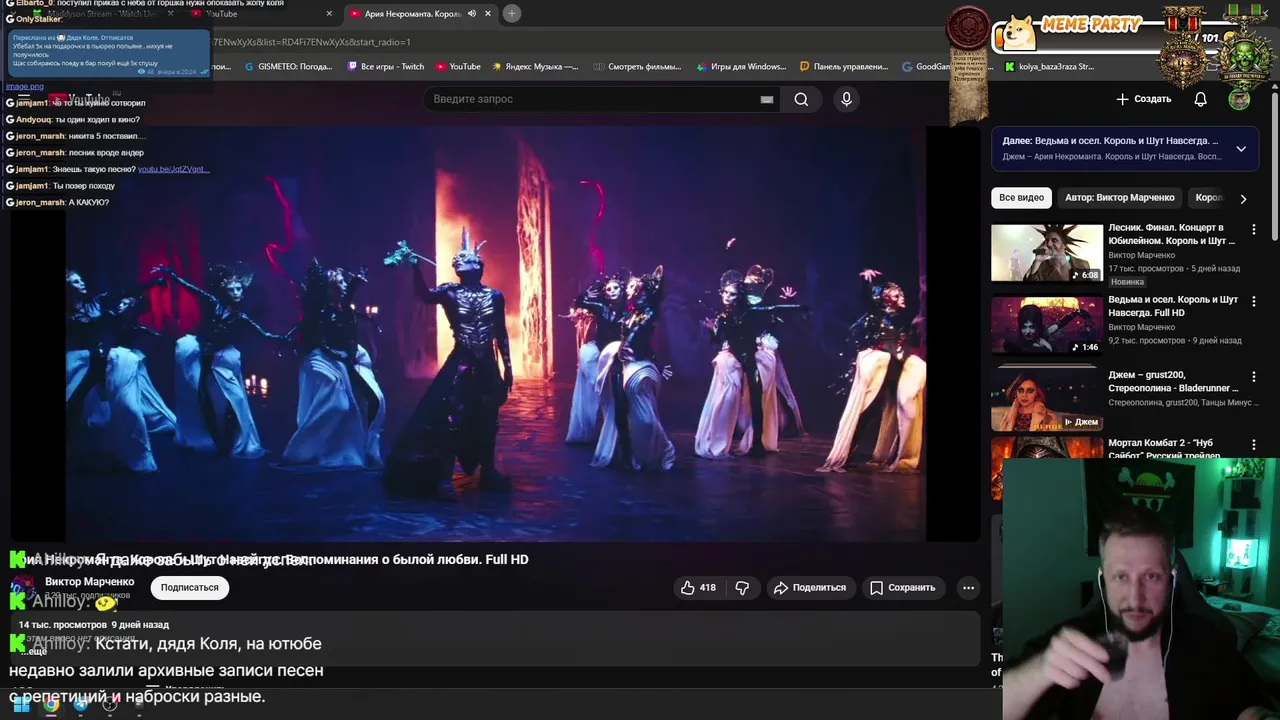Expand the video description with ...ещё
1280x720 pixels.
(34, 651)
